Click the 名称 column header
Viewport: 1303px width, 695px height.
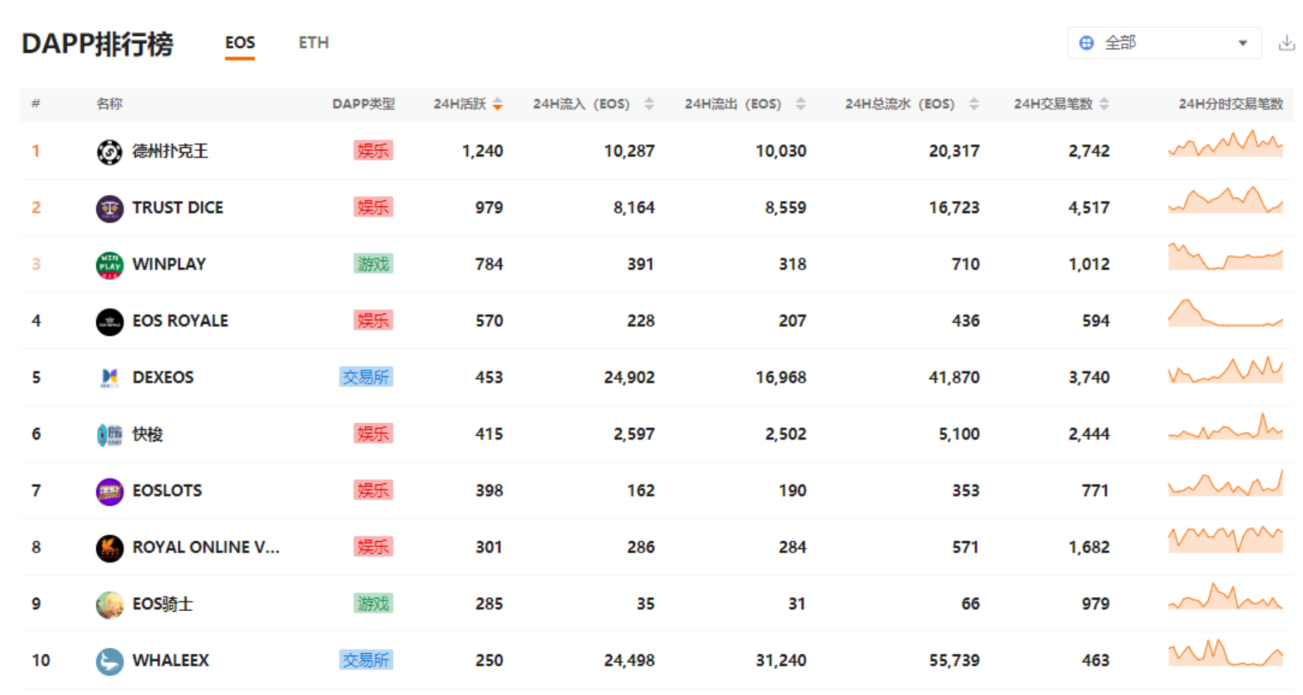coord(109,104)
